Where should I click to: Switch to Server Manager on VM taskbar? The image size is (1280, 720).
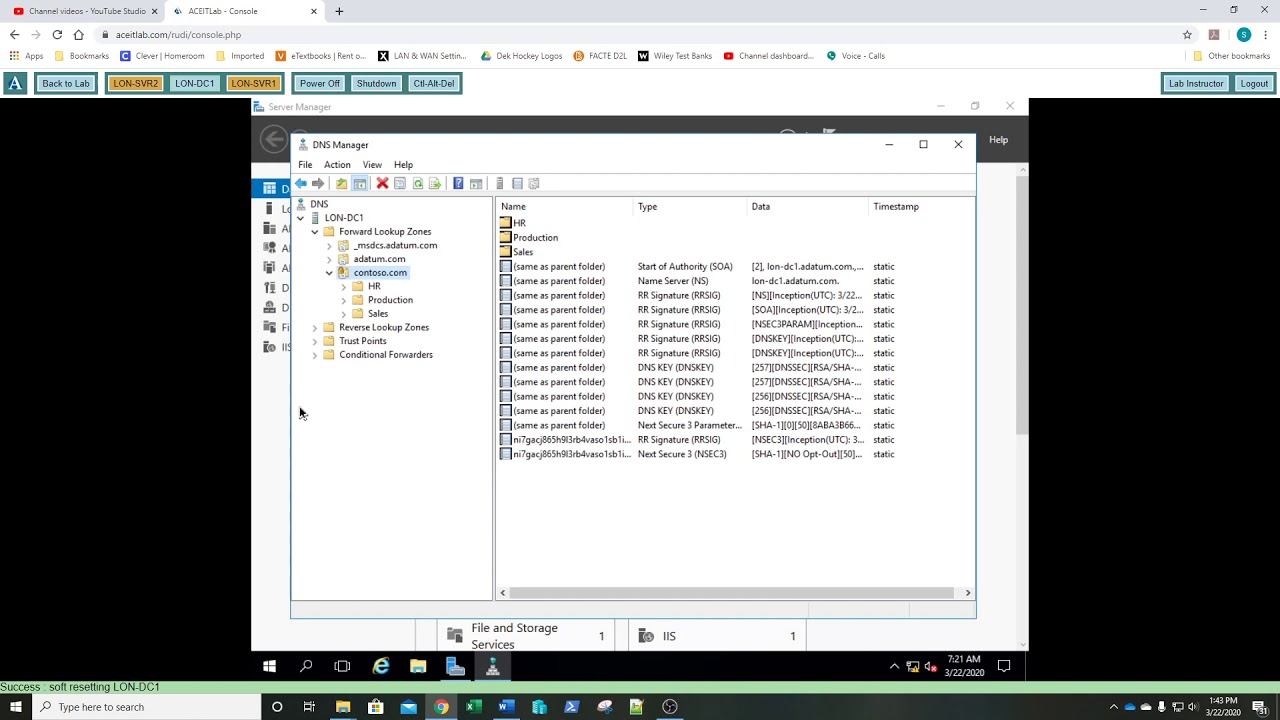click(x=455, y=666)
